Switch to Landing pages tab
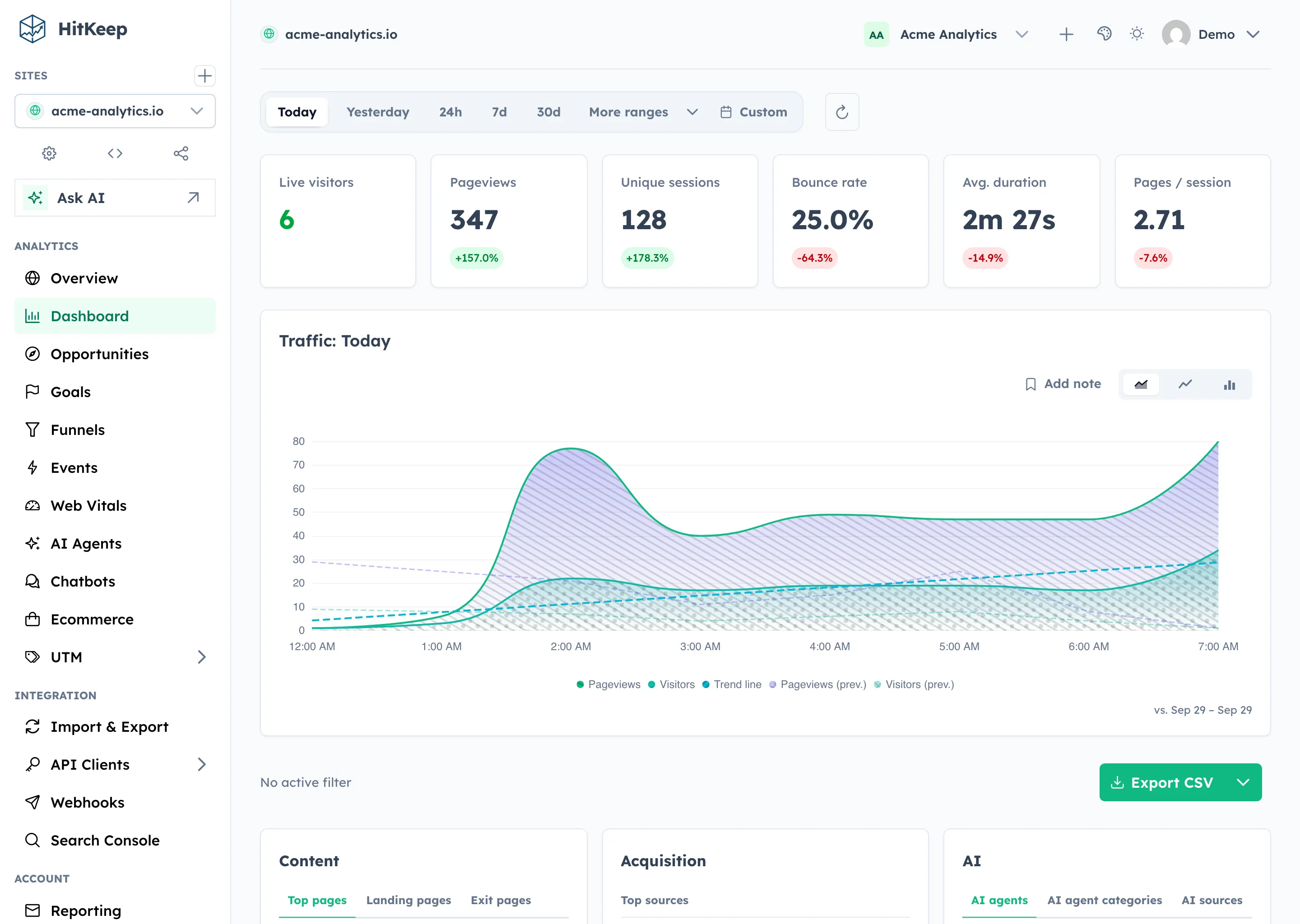The height and width of the screenshot is (924, 1300). tap(408, 900)
